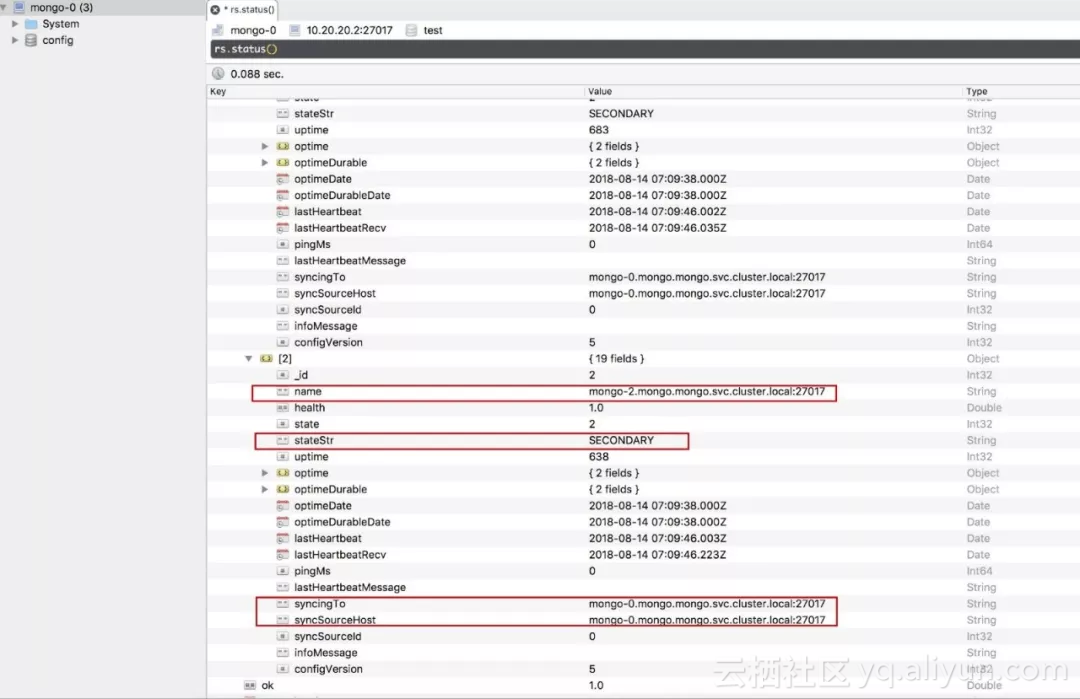Click the mongo-0 connection icon in the toolbar
This screenshot has height=699, width=1080.
tap(218, 30)
